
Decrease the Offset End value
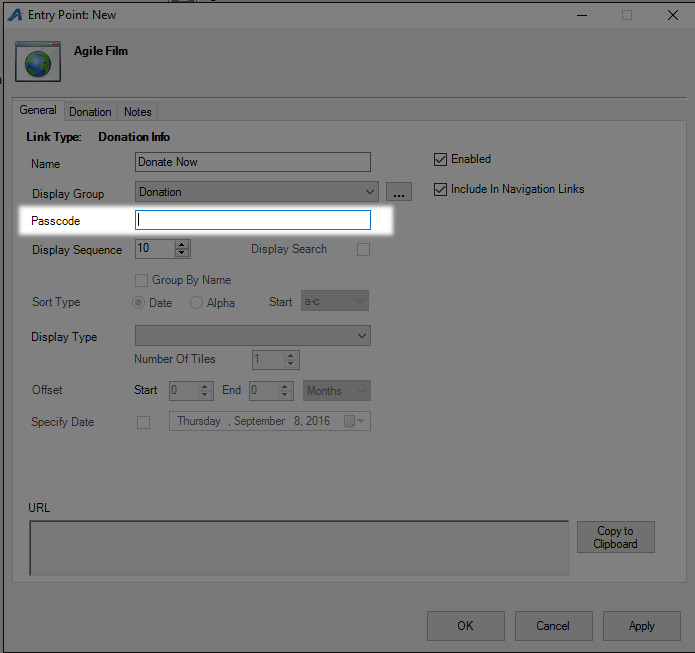tap(285, 395)
